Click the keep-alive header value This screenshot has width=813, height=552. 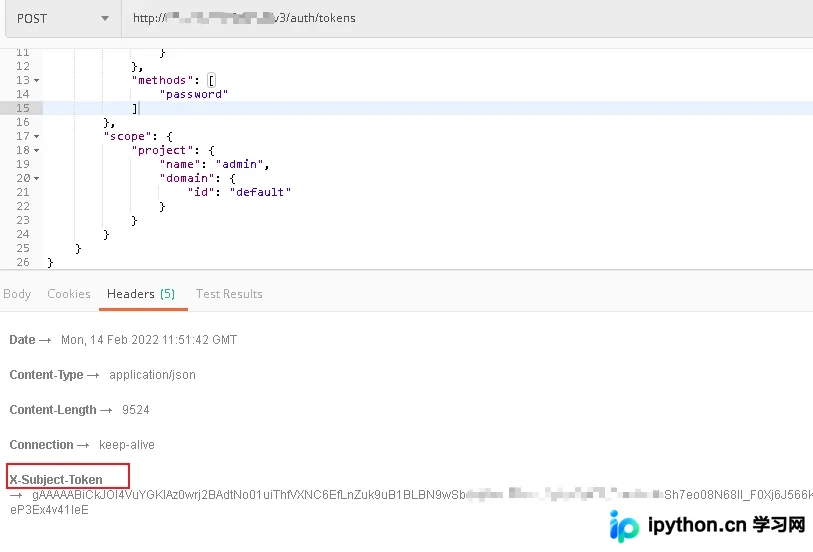point(127,445)
